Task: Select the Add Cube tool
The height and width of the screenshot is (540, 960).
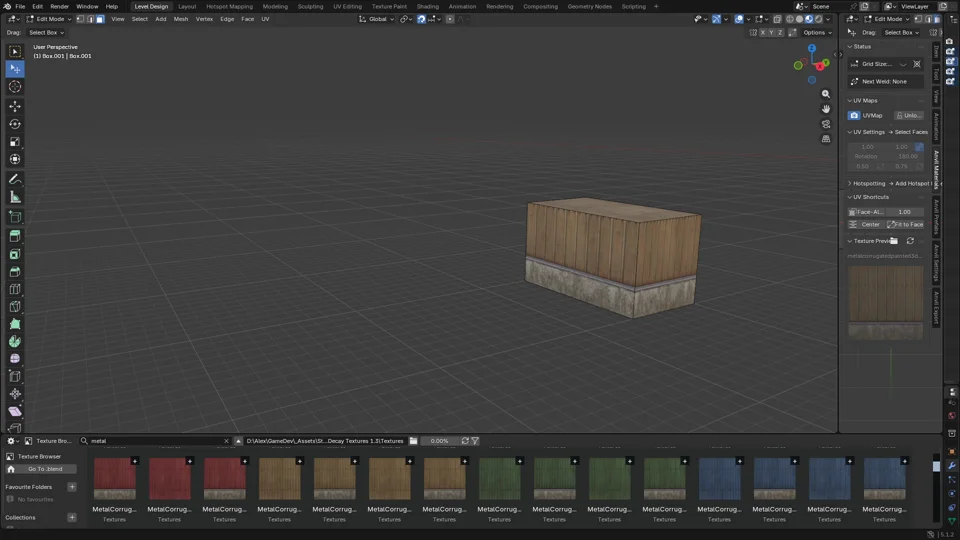Action: pos(15,217)
